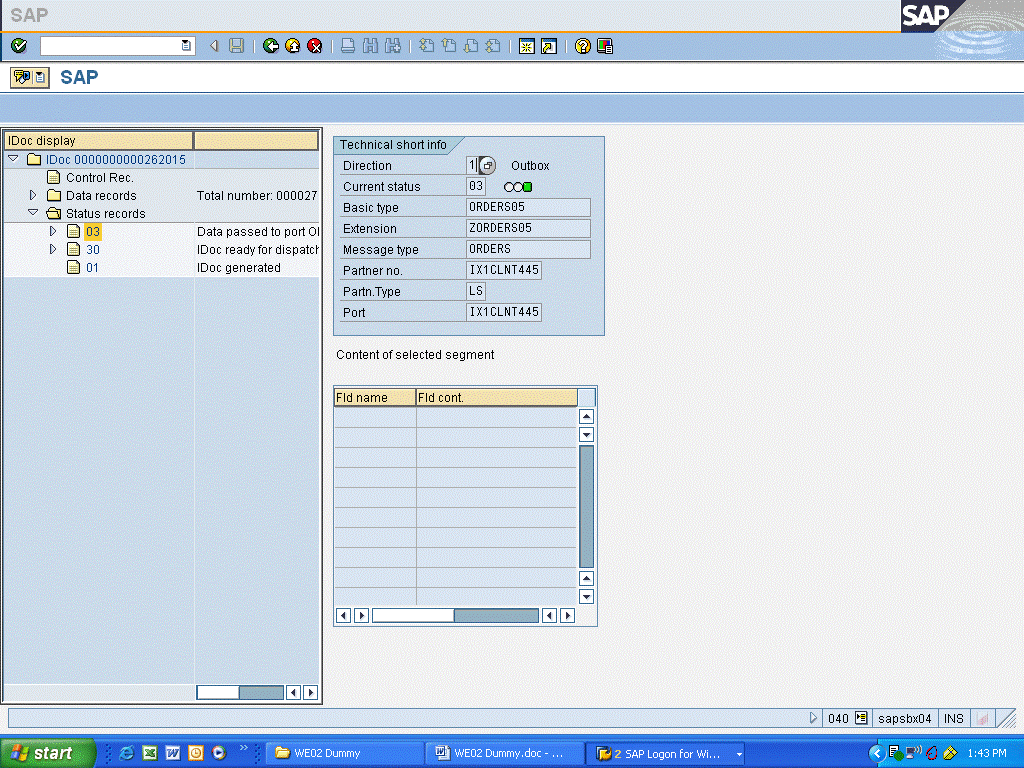Click the Partn.Type field LS

[x=475, y=291]
